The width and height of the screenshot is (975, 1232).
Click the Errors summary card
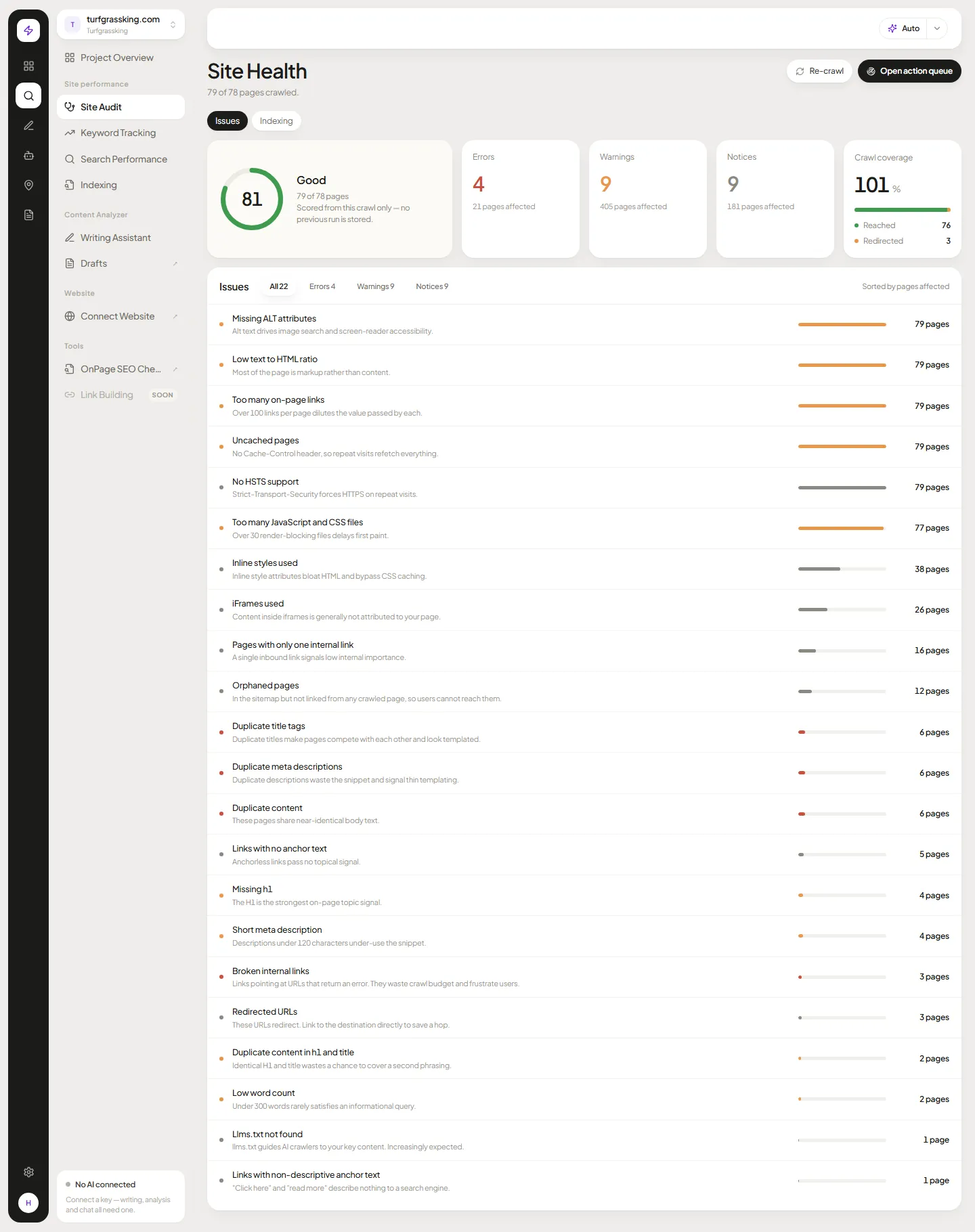click(x=521, y=199)
